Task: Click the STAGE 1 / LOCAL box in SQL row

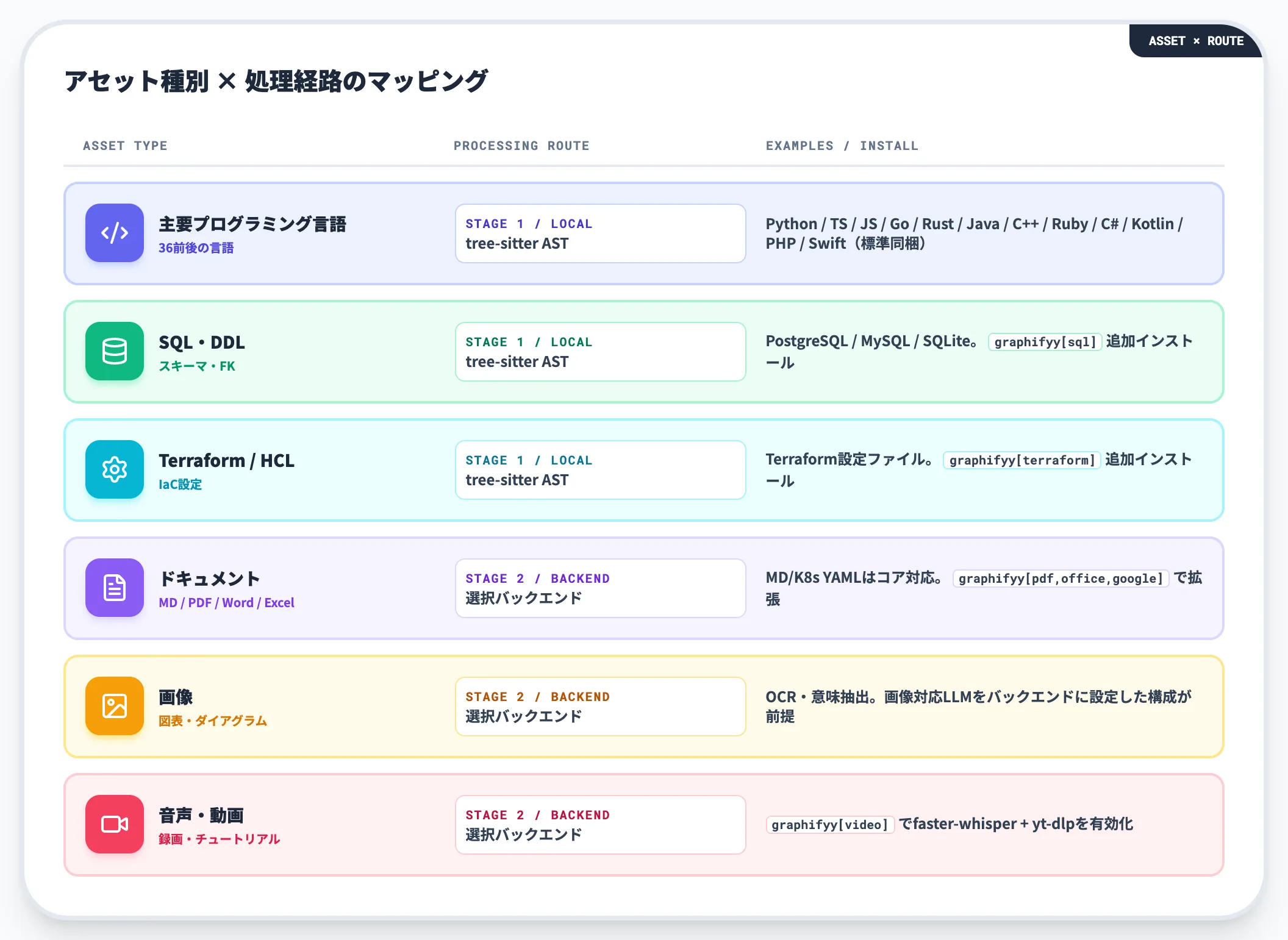Action: point(600,352)
